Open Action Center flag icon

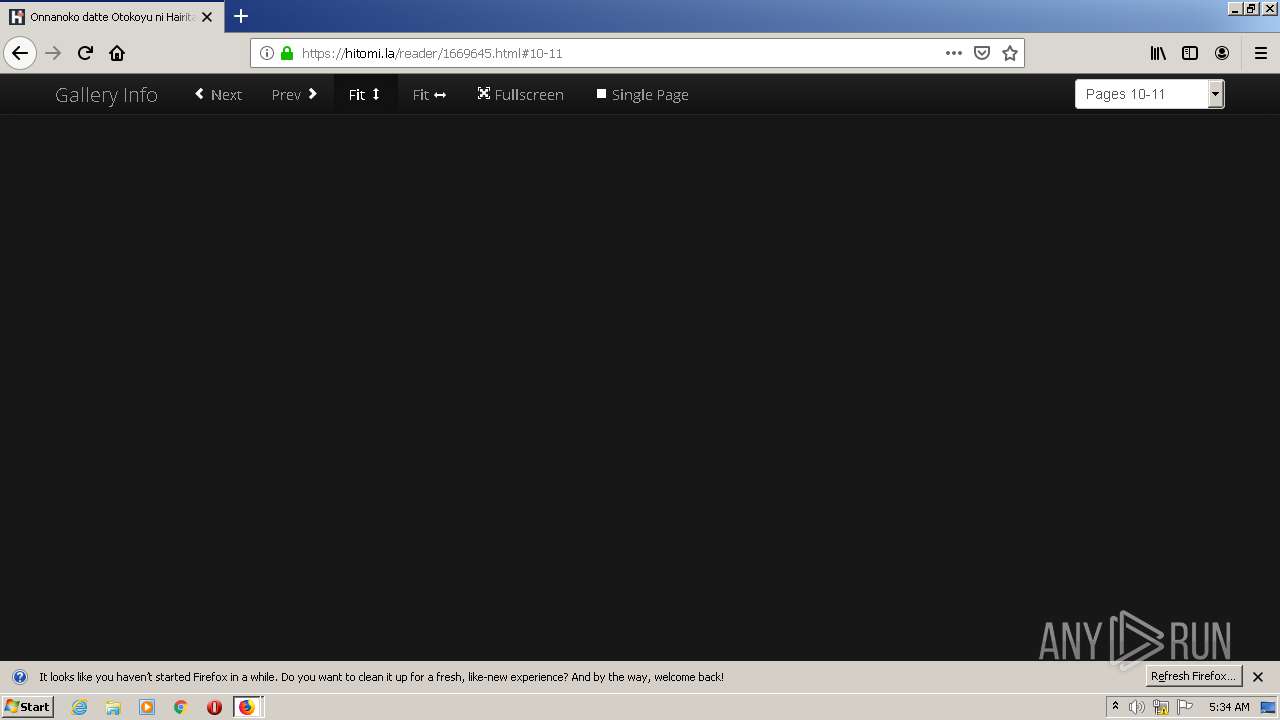click(1185, 707)
